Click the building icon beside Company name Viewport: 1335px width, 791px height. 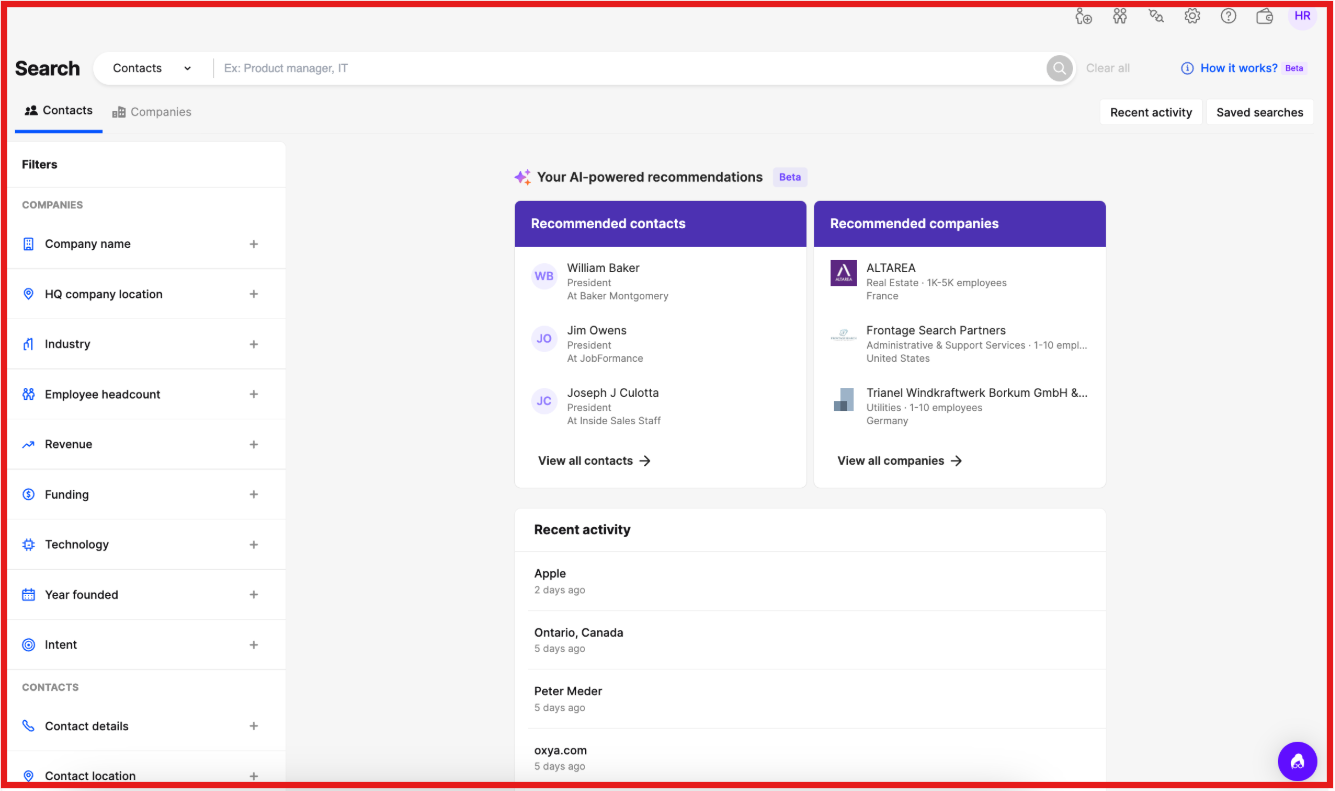click(28, 244)
